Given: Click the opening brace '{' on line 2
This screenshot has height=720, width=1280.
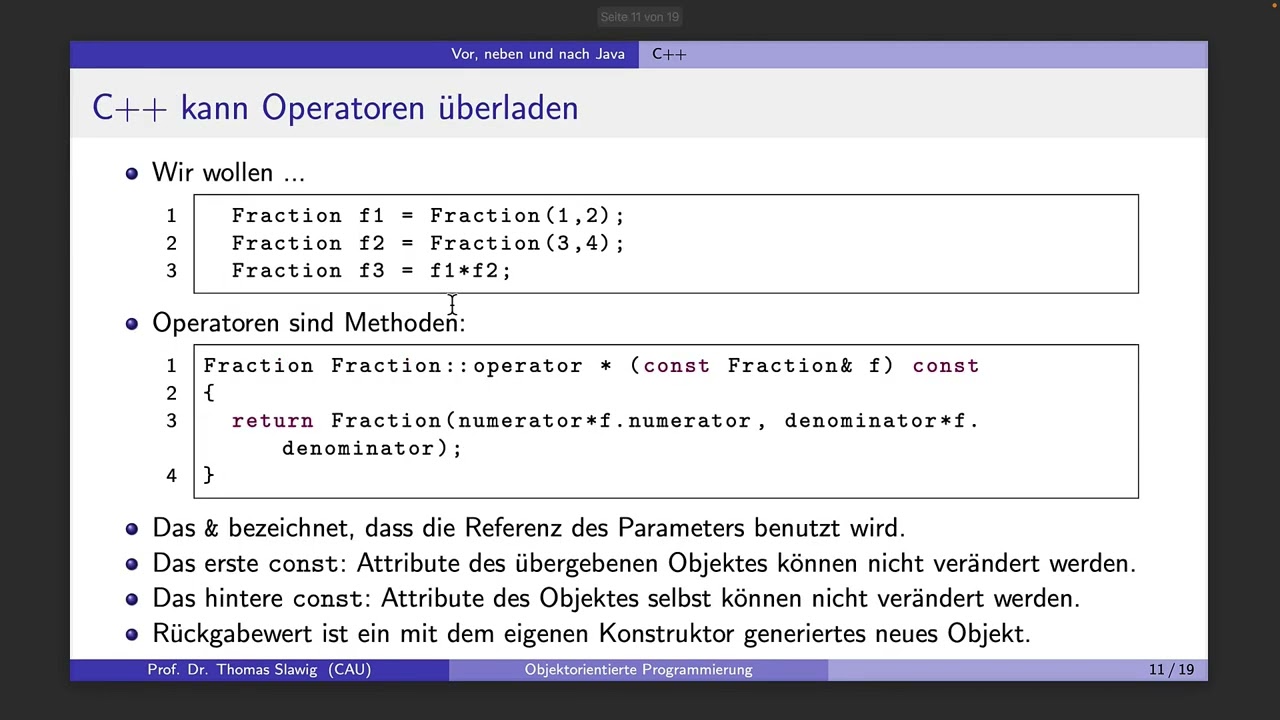Looking at the screenshot, I should click(x=209, y=393).
